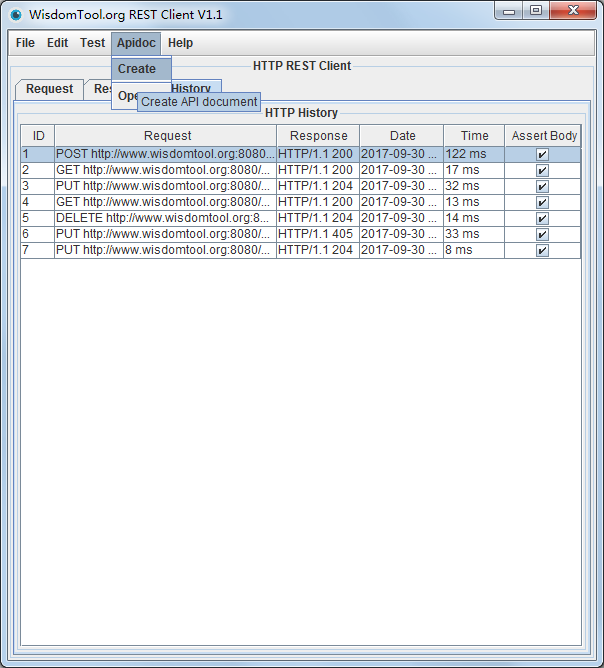Open the Edit menu
This screenshot has height=668, width=604.
[58, 43]
